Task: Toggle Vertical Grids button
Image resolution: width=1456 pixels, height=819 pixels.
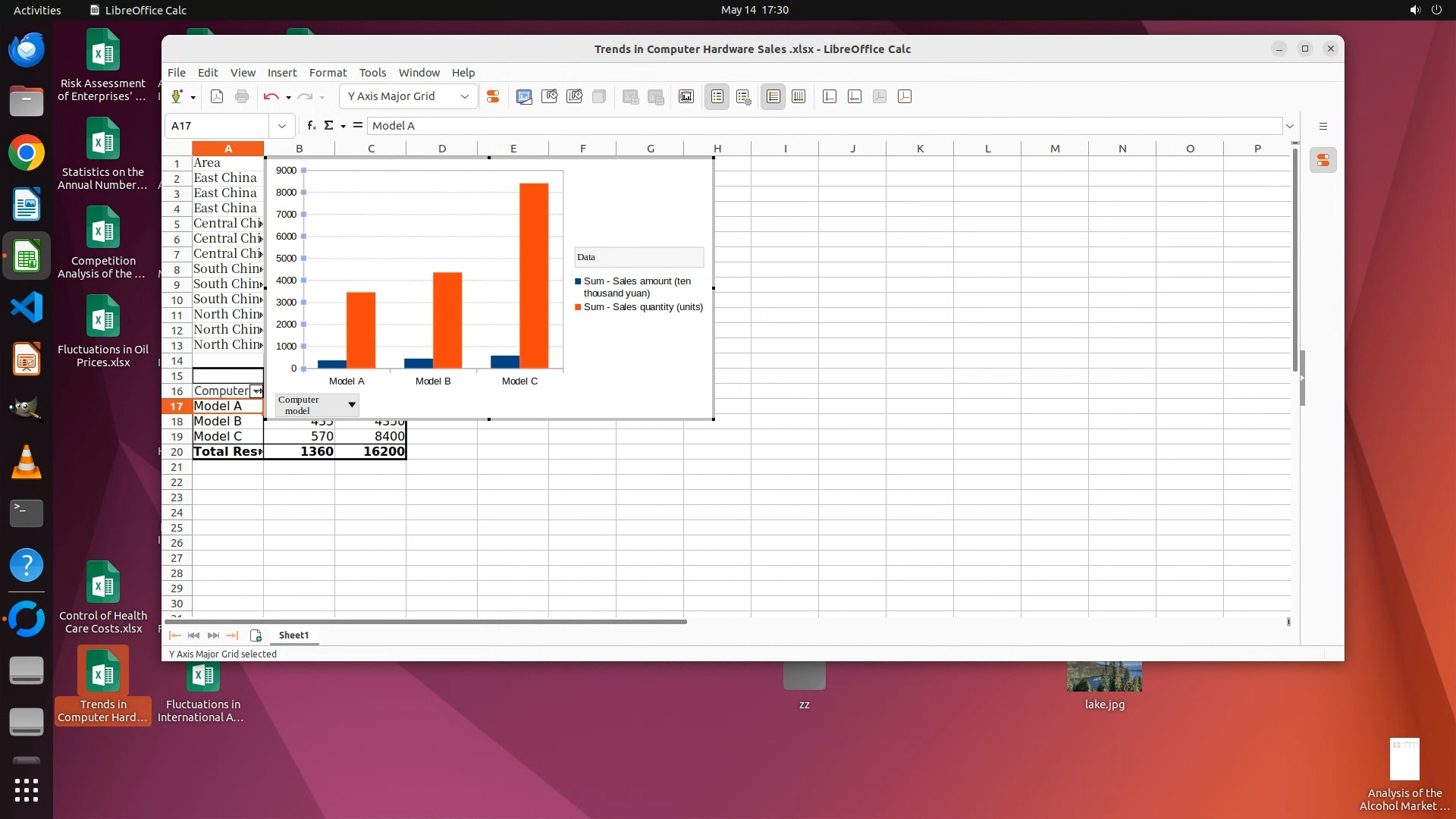Action: (799, 96)
